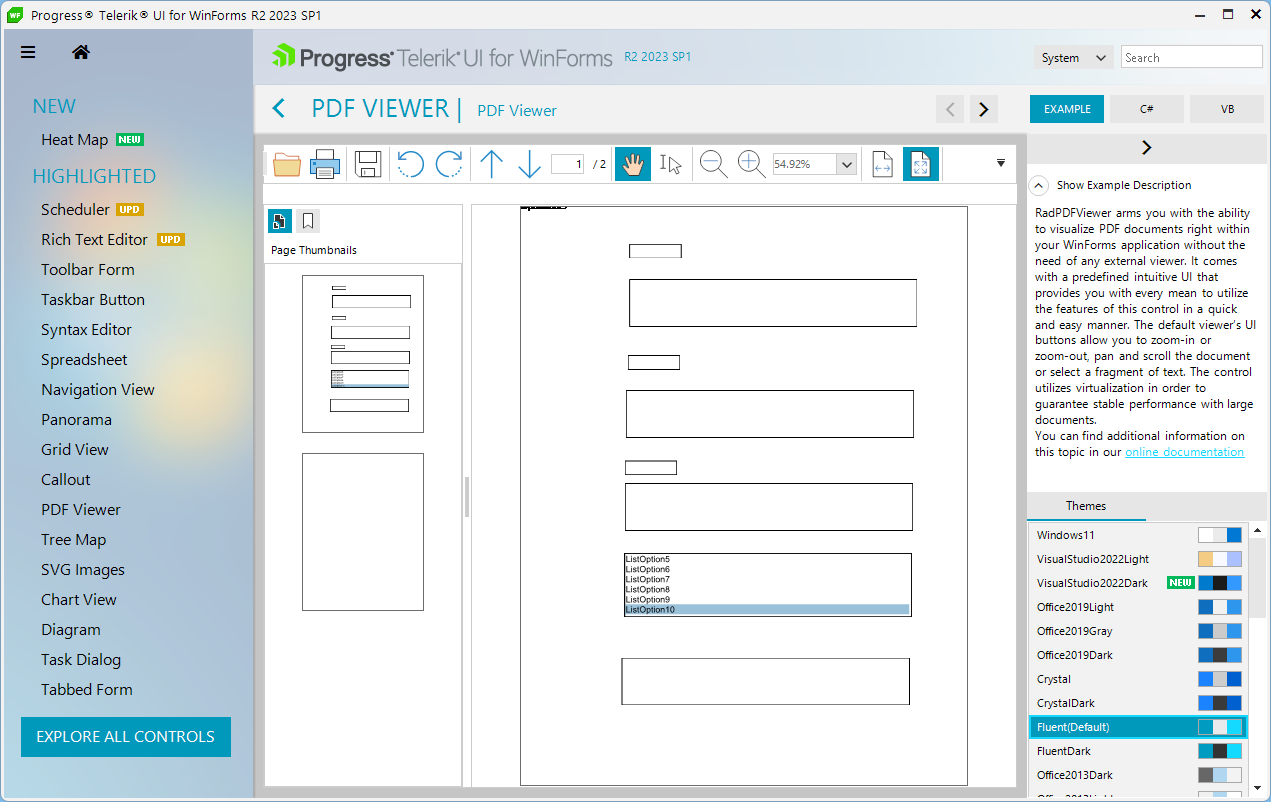The height and width of the screenshot is (802, 1271).
Task: Open Diagram example
Action: coord(70,630)
